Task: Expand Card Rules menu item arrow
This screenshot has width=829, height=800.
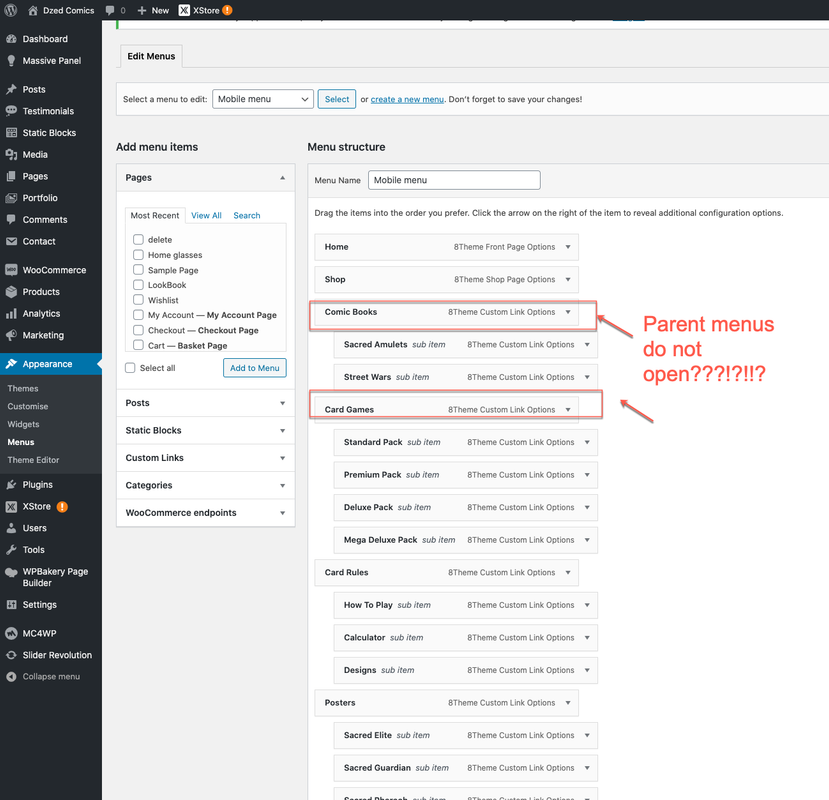Action: tap(568, 572)
